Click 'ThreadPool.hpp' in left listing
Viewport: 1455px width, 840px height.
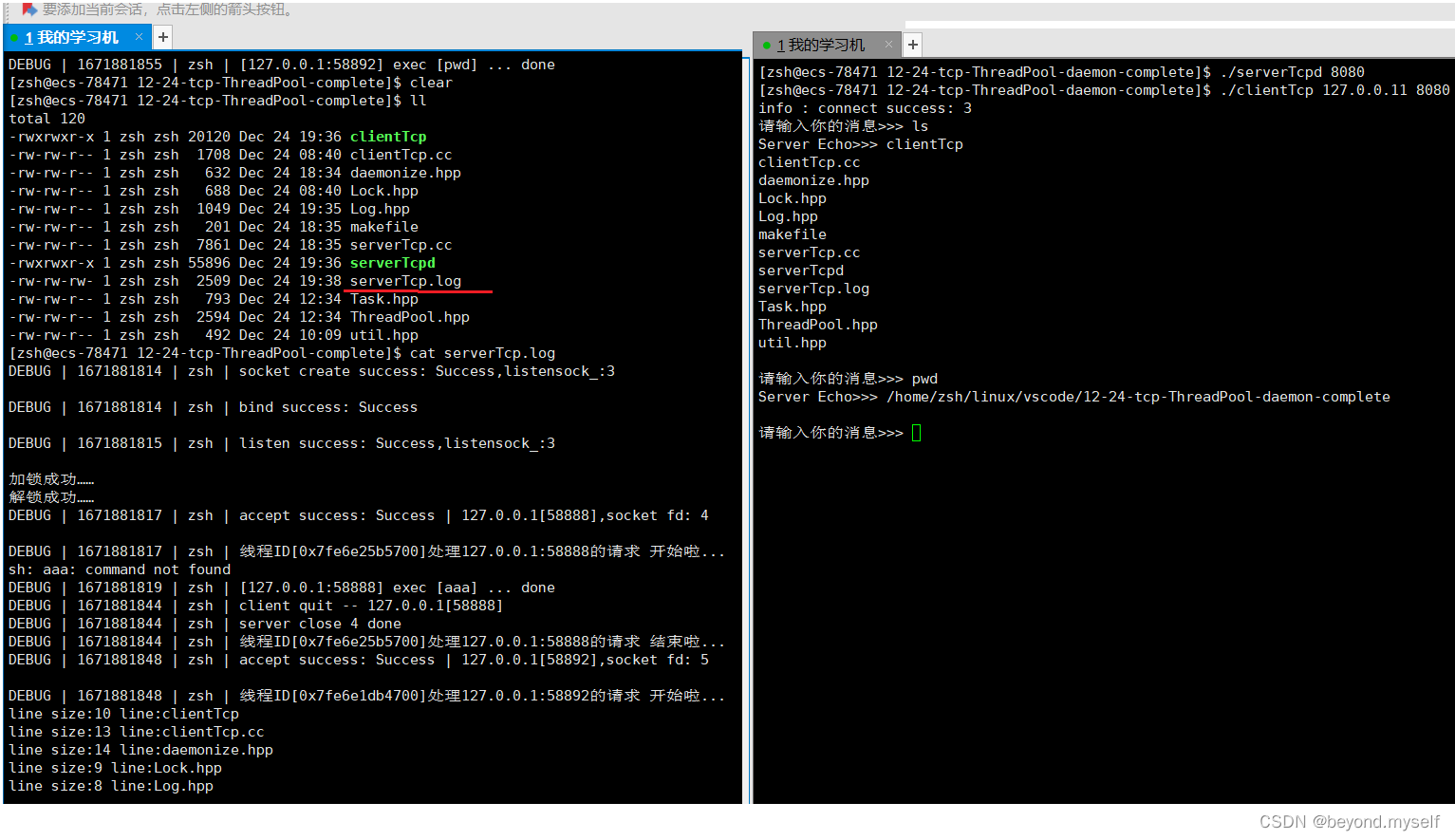[410, 317]
